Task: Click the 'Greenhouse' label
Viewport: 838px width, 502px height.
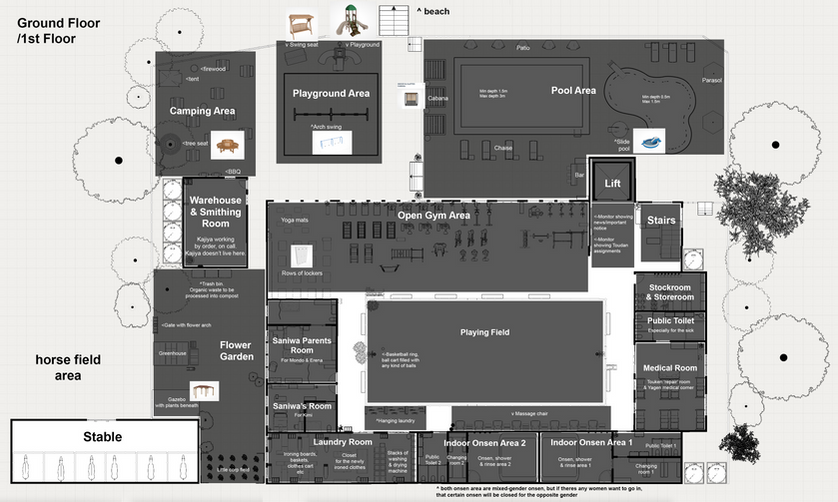Action: point(172,353)
